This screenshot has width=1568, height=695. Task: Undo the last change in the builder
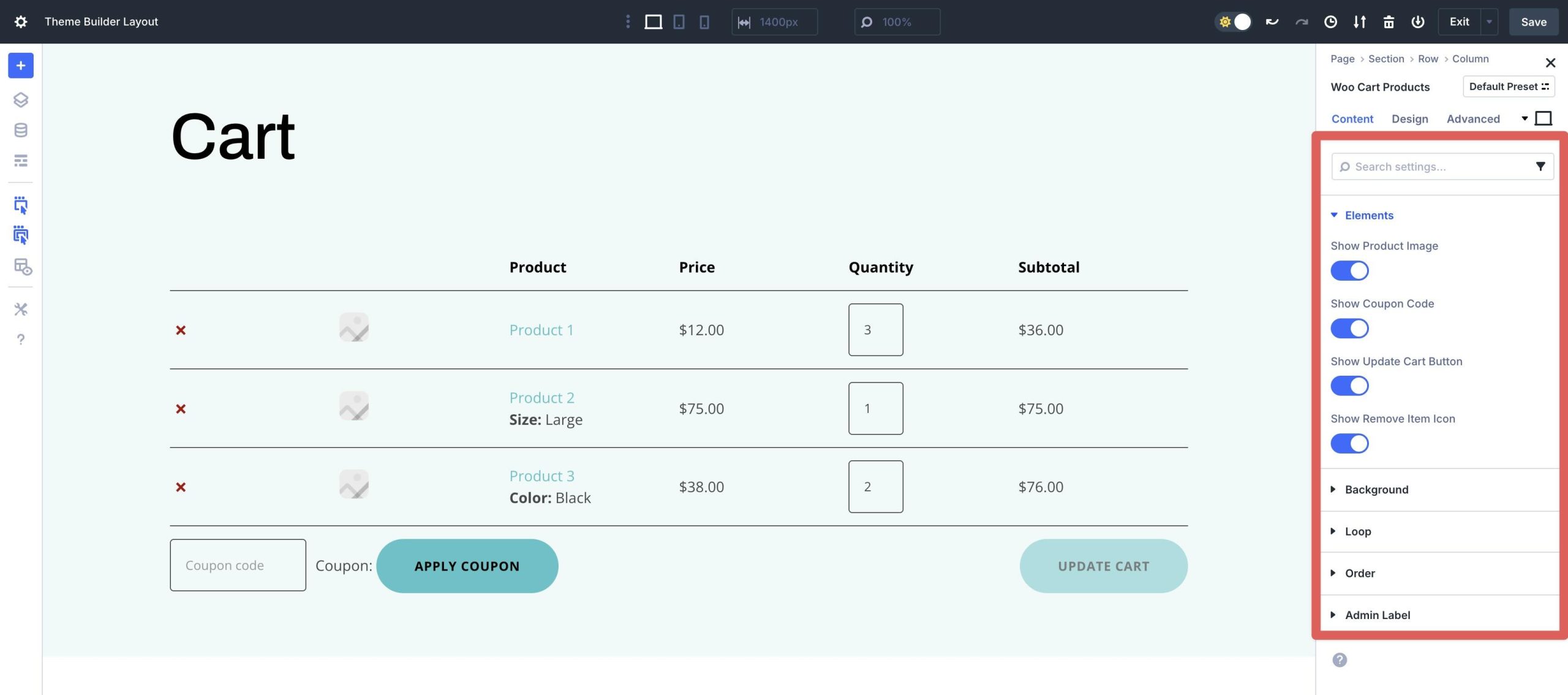pos(1272,21)
